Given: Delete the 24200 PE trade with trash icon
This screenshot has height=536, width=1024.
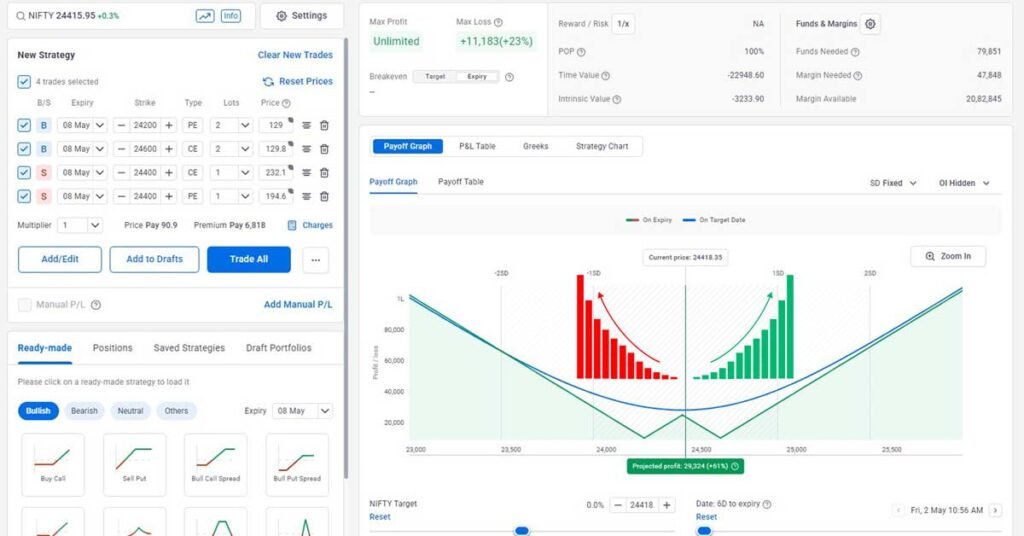Looking at the screenshot, I should coord(324,125).
